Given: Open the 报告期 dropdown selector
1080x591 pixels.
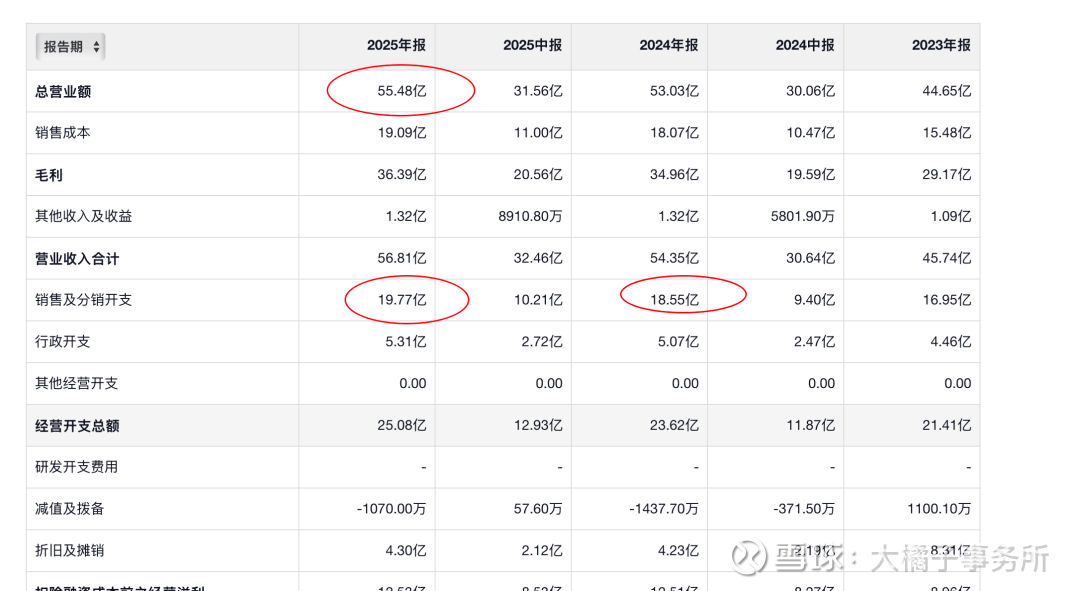Looking at the screenshot, I should coord(70,46).
